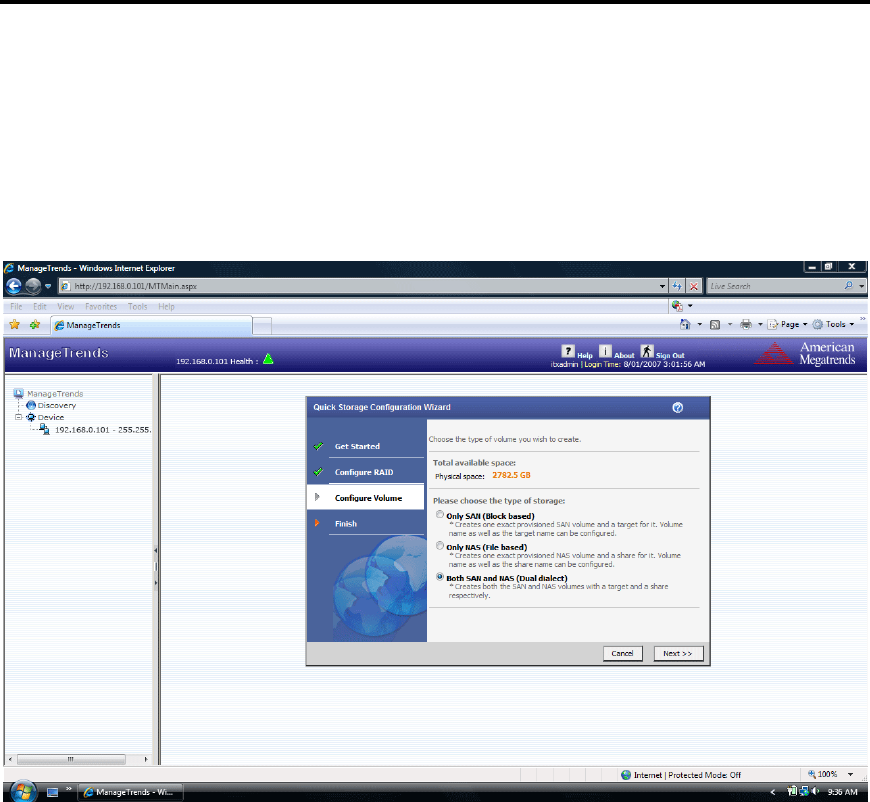Select the ManageTrends browser tab
This screenshot has width=870, height=802.
tap(151, 325)
